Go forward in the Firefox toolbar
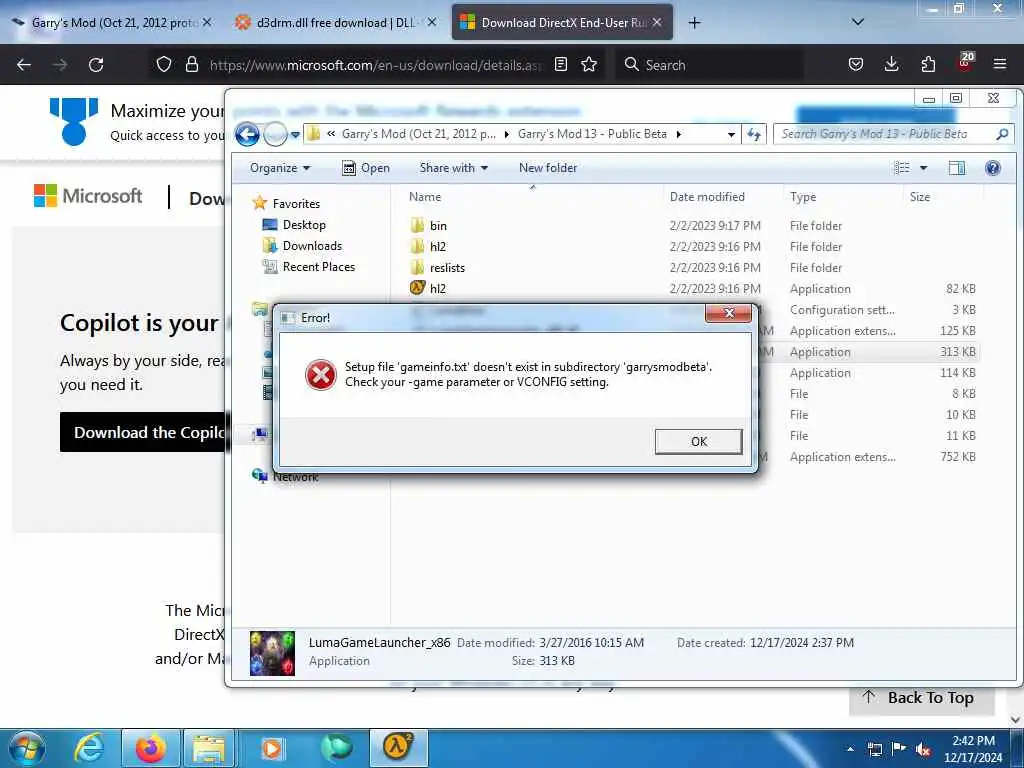Viewport: 1024px width, 768px height. tap(60, 65)
